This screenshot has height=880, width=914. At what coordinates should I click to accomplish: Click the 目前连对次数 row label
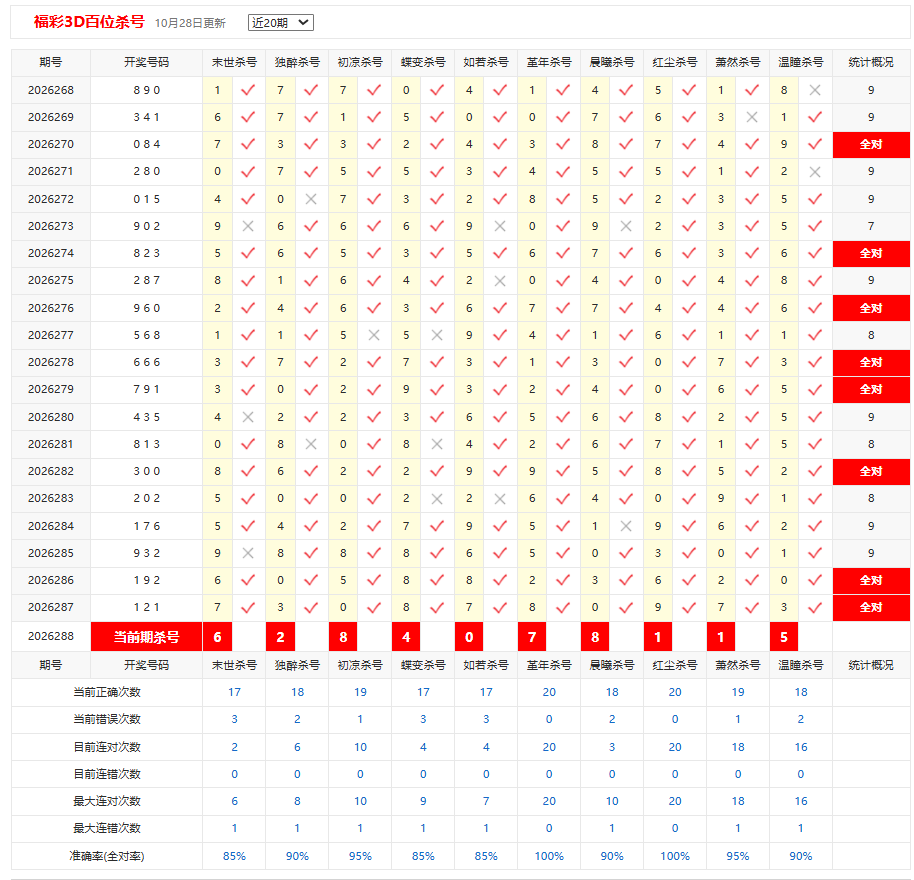107,747
